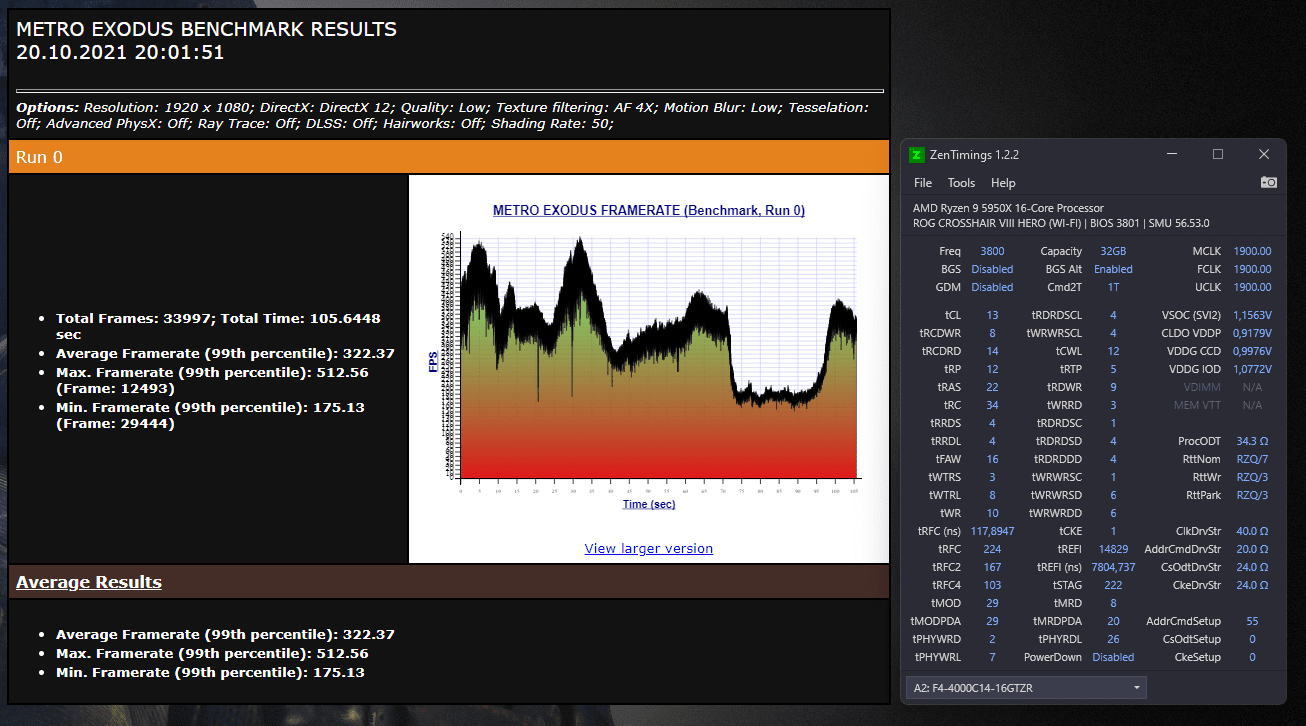Click the tRFC (ns) value 117,8947
1306x726 pixels.
click(x=992, y=531)
